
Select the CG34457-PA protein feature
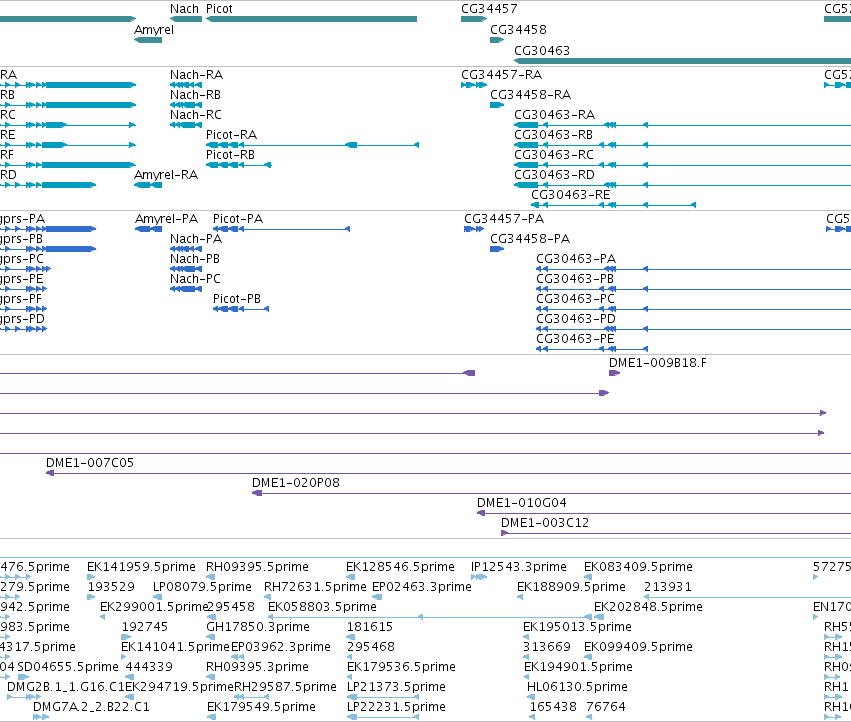coord(474,229)
